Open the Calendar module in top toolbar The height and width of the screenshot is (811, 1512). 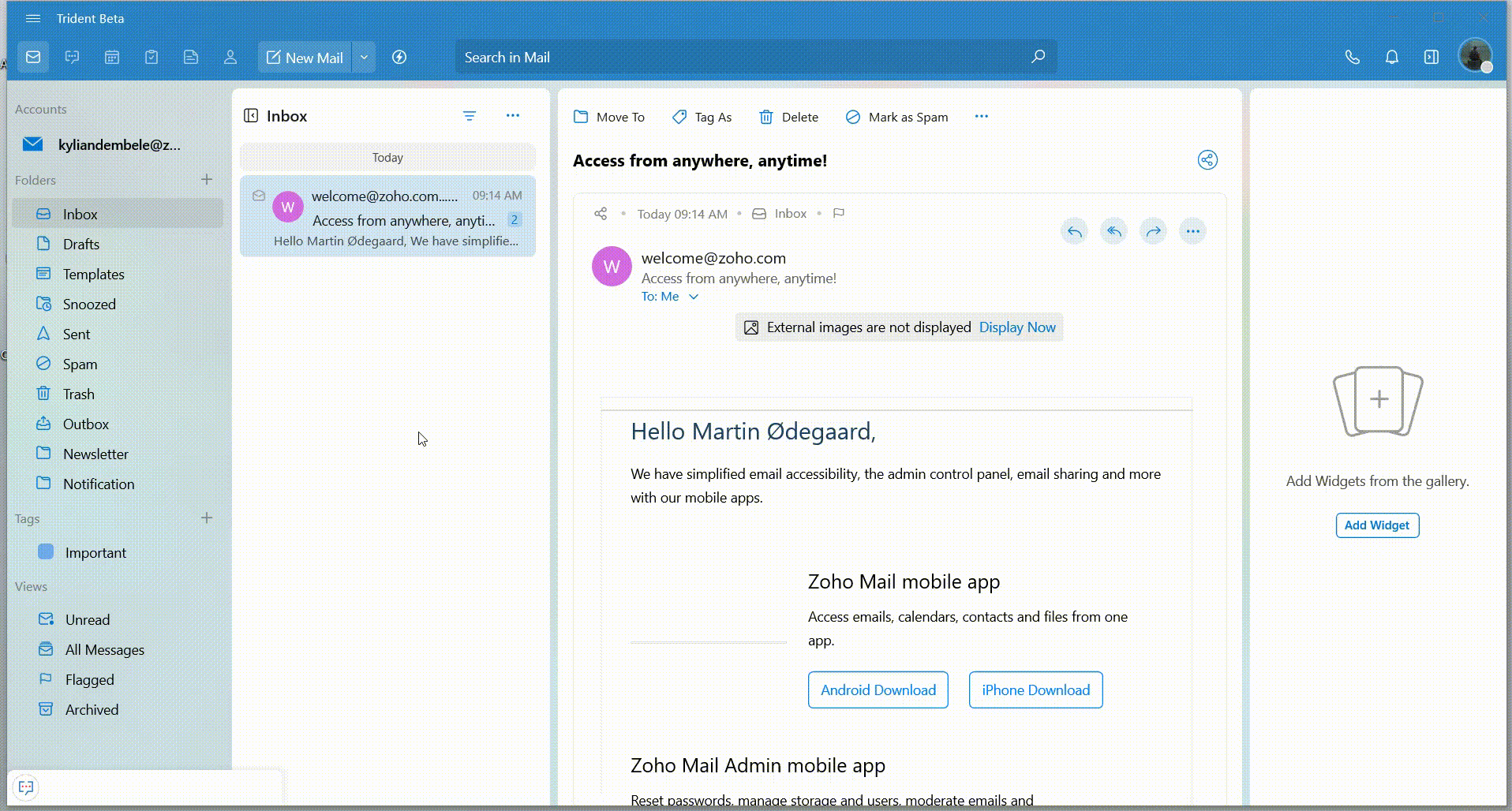pos(111,56)
